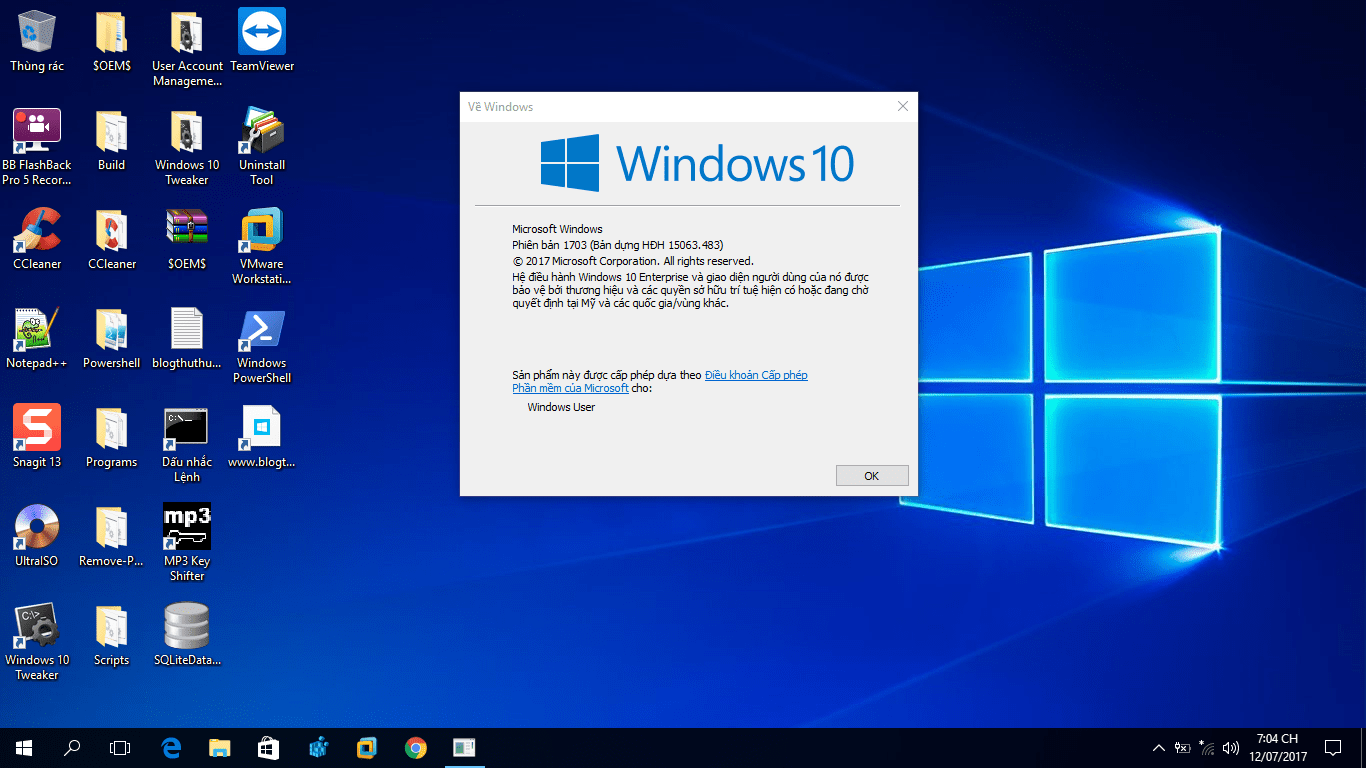
Task: Open the Windows Start menu
Action: [x=24, y=747]
